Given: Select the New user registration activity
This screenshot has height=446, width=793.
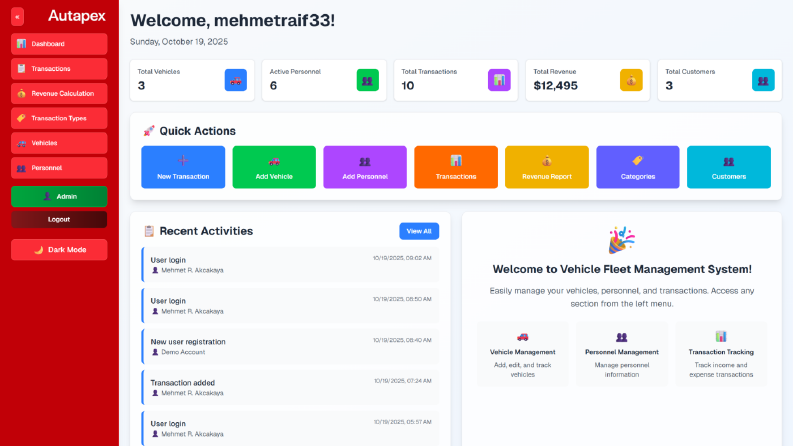Looking at the screenshot, I should pyautogui.click(x=290, y=346).
